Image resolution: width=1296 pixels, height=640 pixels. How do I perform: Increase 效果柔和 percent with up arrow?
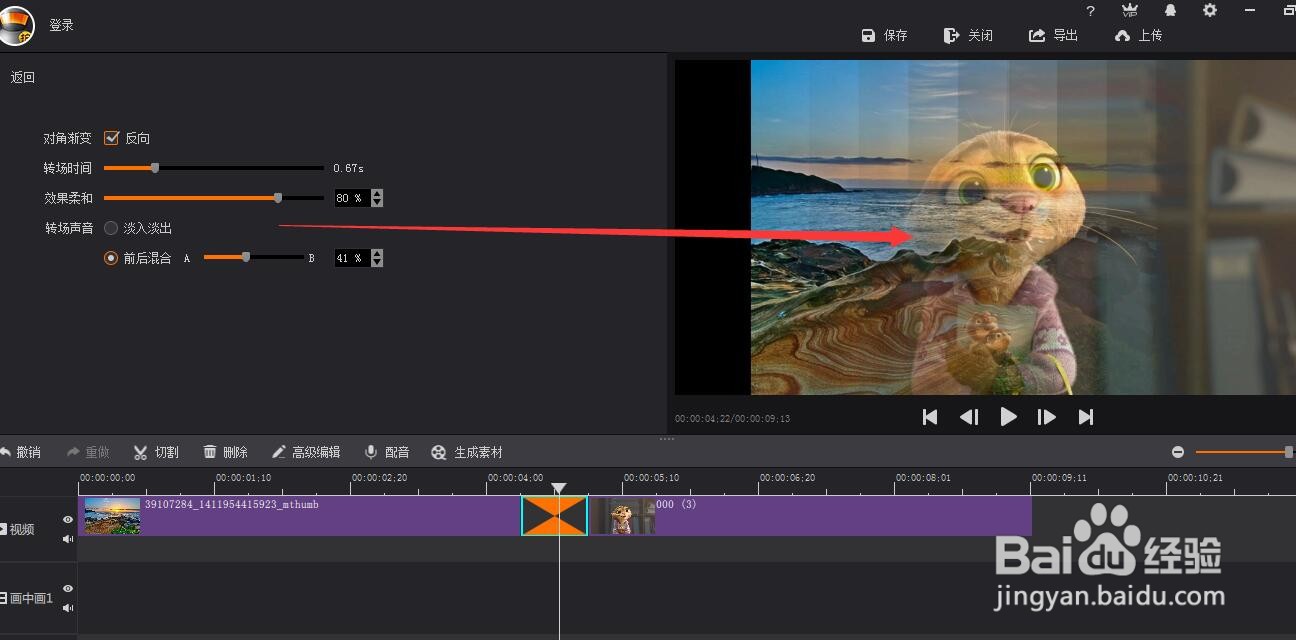(377, 194)
